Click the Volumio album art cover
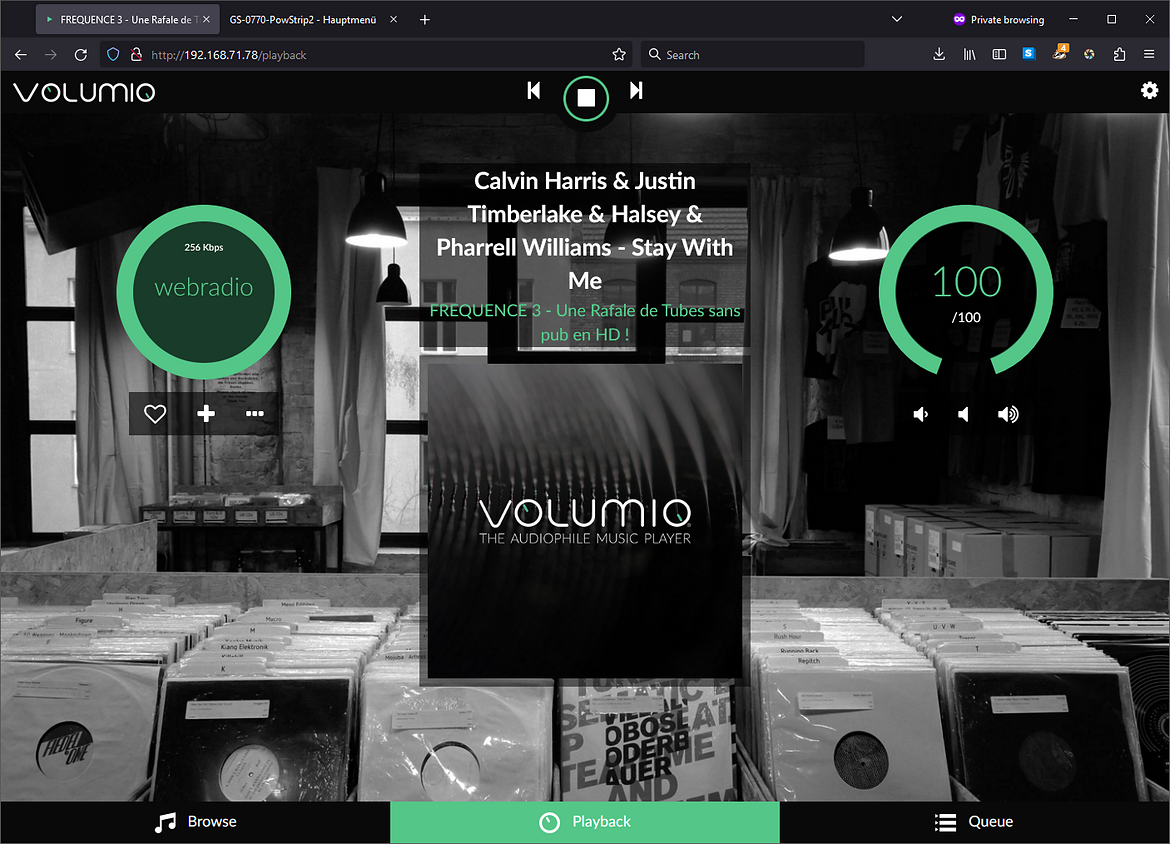1170x844 pixels. [585, 521]
